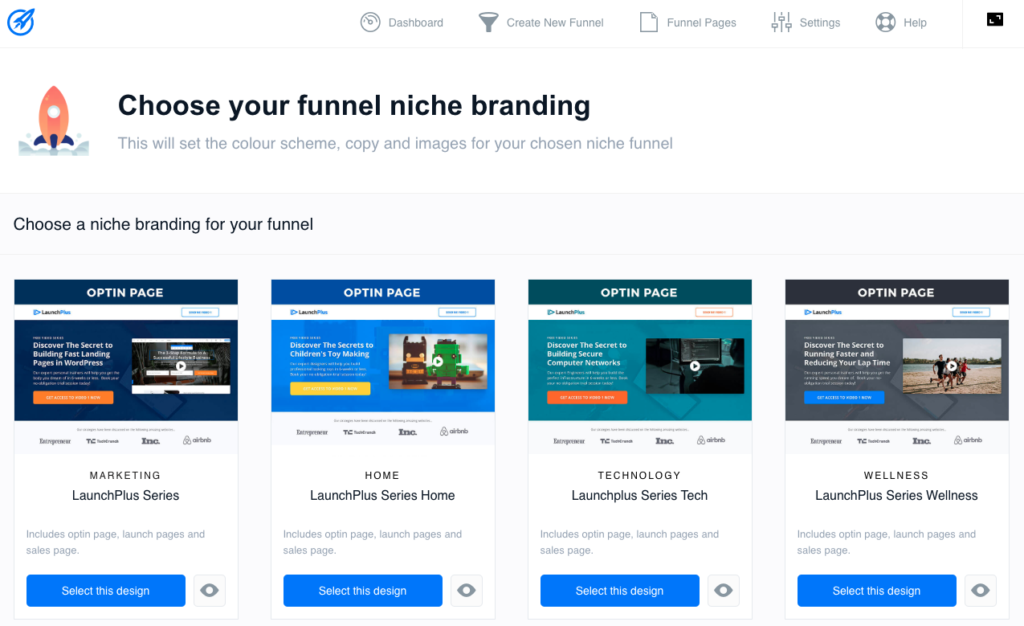
Task: Select this design for LaunchPlus Series Marketing
Action: click(x=106, y=591)
